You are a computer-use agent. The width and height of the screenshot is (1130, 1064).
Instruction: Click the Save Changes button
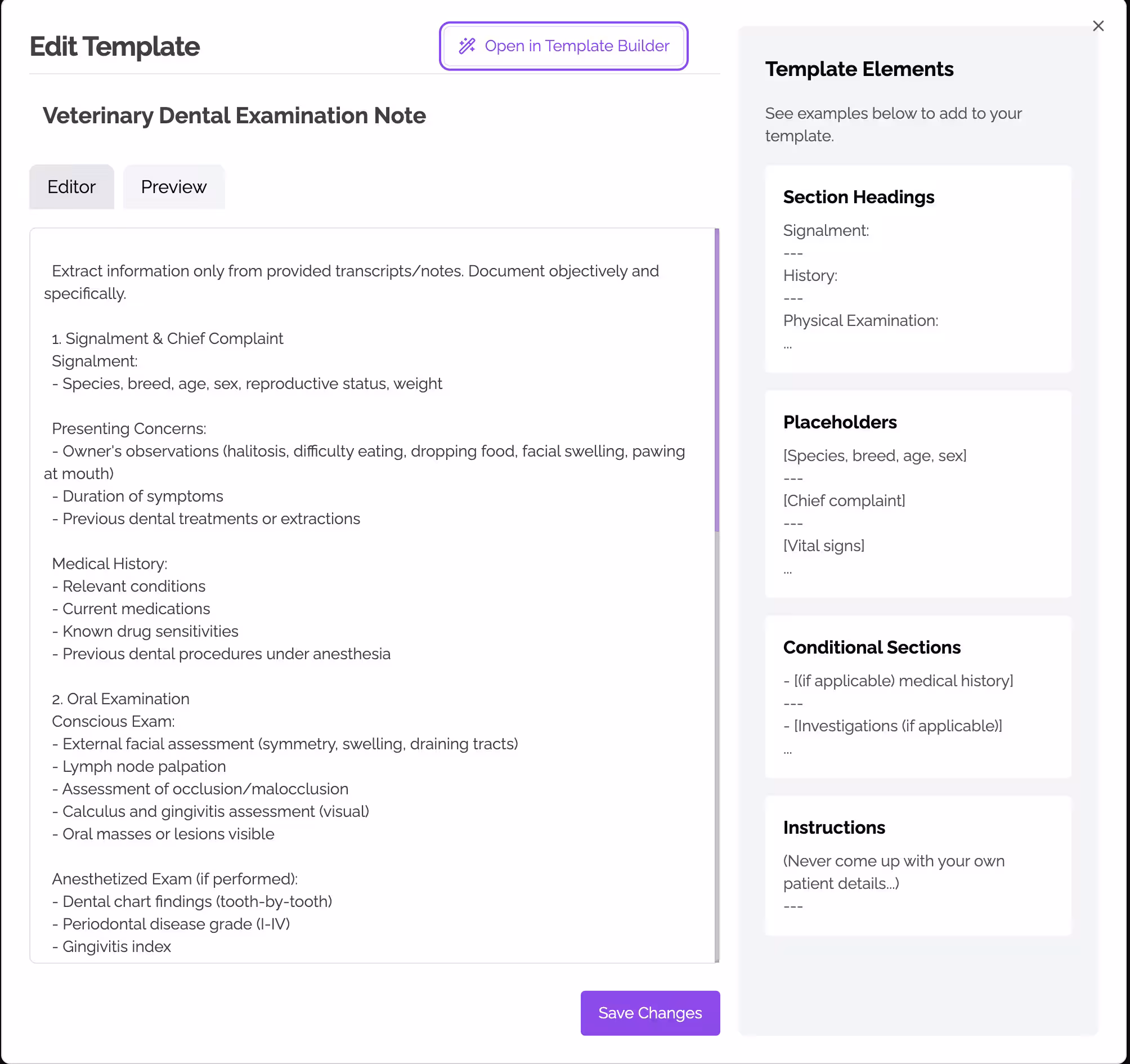(x=649, y=1013)
